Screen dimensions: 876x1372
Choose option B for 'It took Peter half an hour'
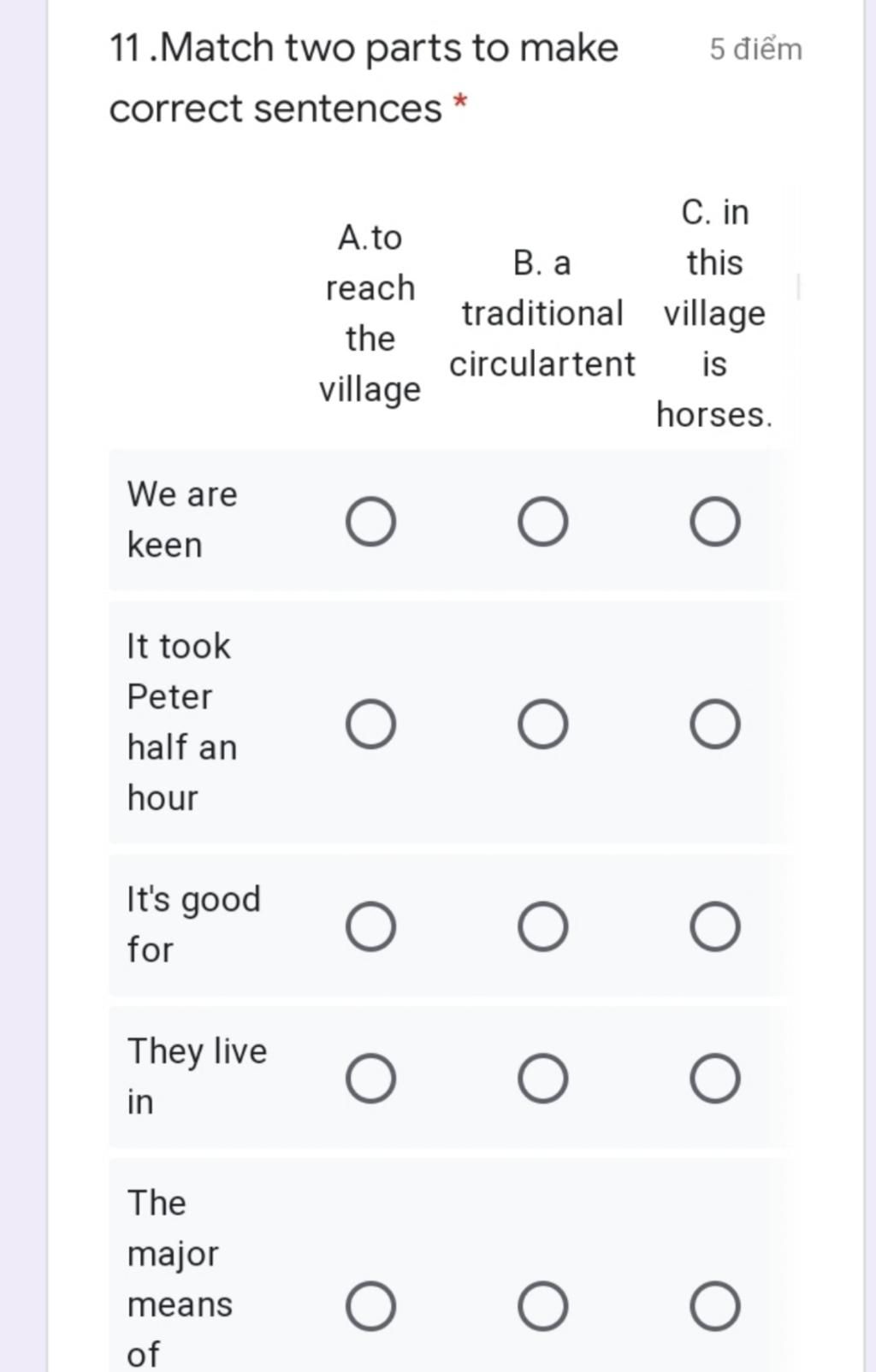pyautogui.click(x=542, y=724)
